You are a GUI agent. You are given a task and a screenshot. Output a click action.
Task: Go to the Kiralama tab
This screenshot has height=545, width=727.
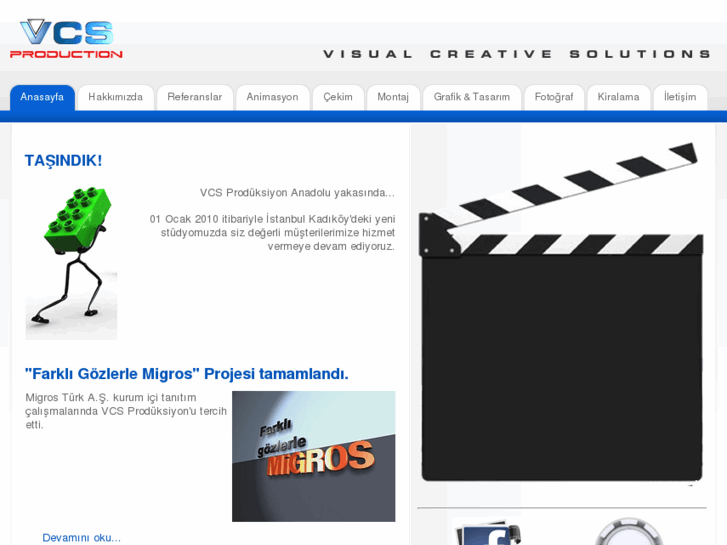pyautogui.click(x=619, y=97)
